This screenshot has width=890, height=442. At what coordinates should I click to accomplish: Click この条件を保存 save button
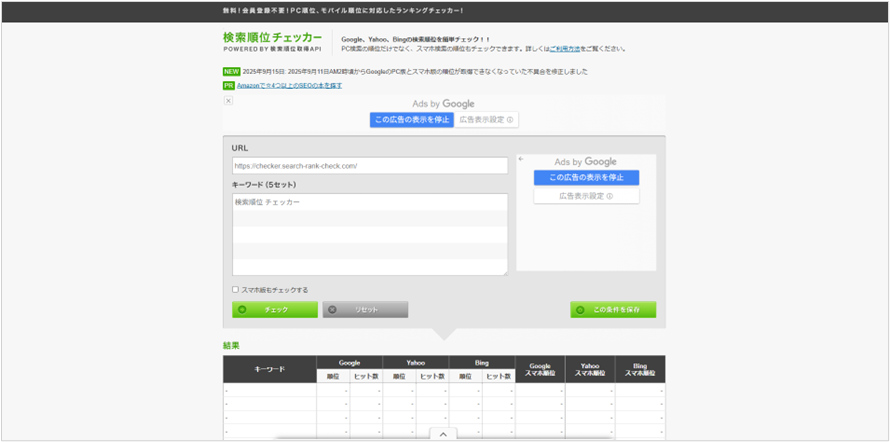tap(613, 310)
